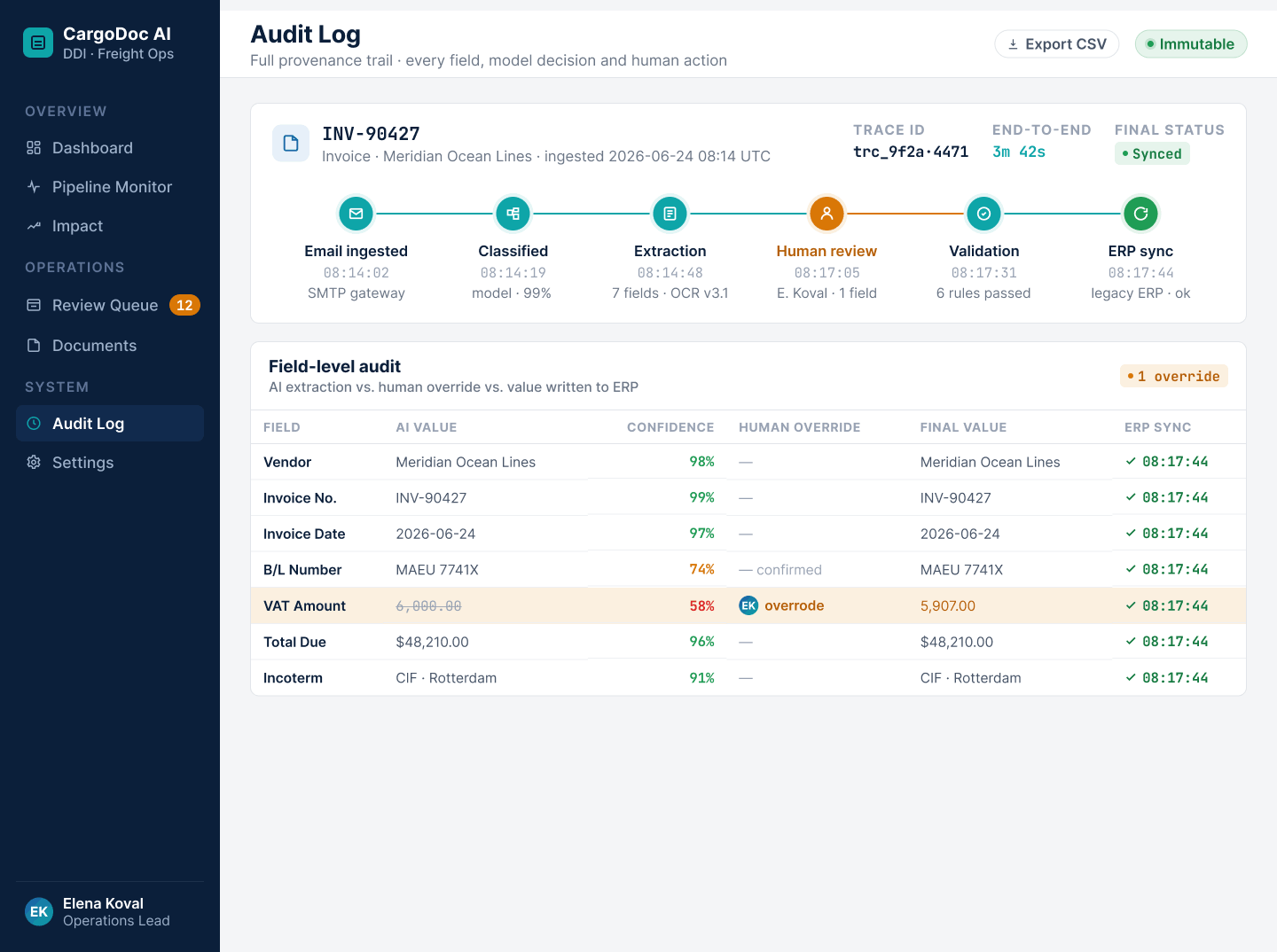
Task: Click the trace ID trc_9f2a·4471
Action: click(911, 152)
